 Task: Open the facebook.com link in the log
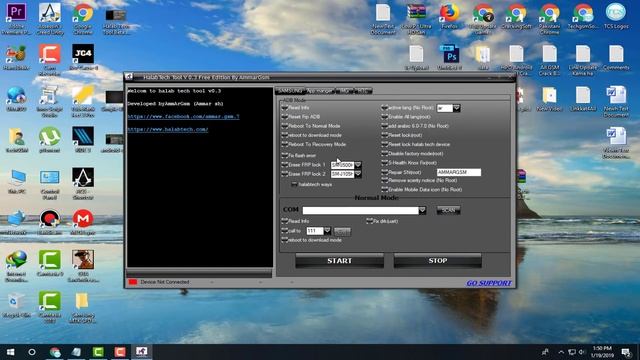183,117
